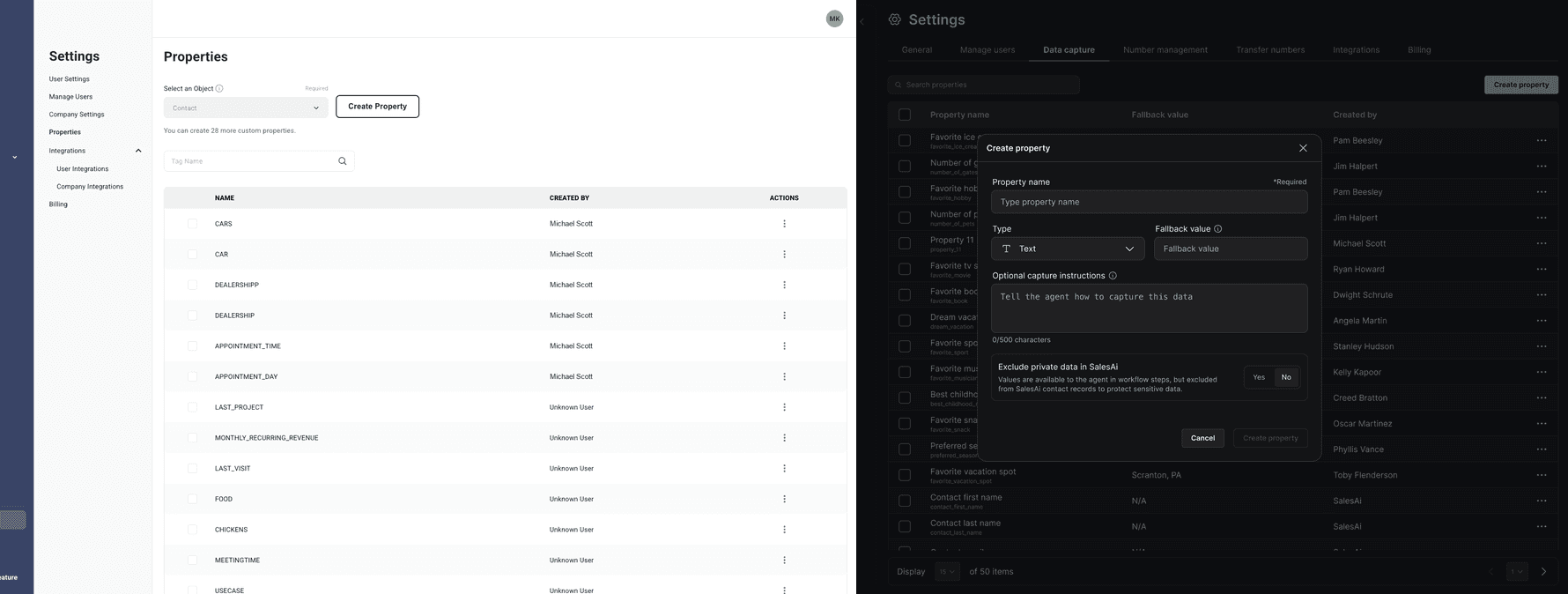1568x594 pixels.
Task: Open more options for Toby Flenderson row
Action: coord(1541,475)
